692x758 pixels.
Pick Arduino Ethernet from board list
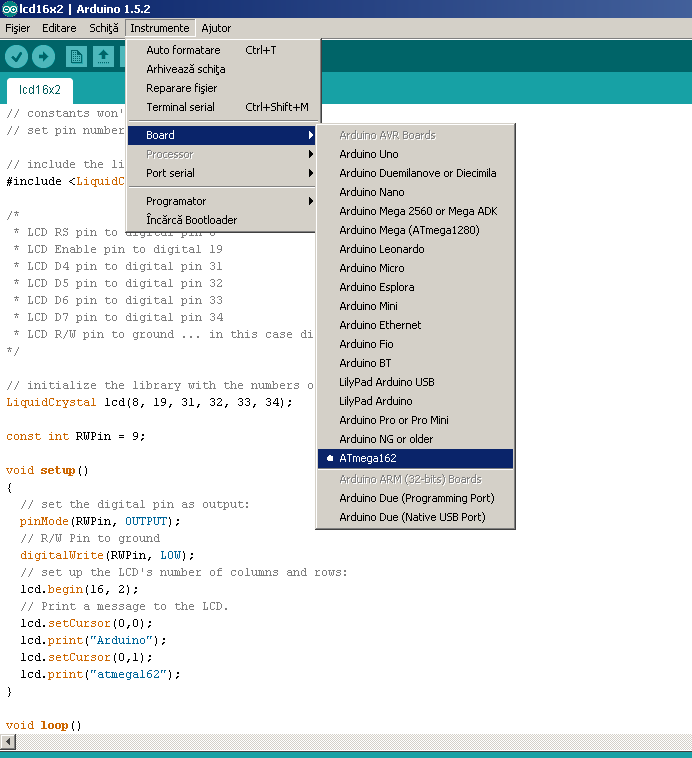coord(415,325)
